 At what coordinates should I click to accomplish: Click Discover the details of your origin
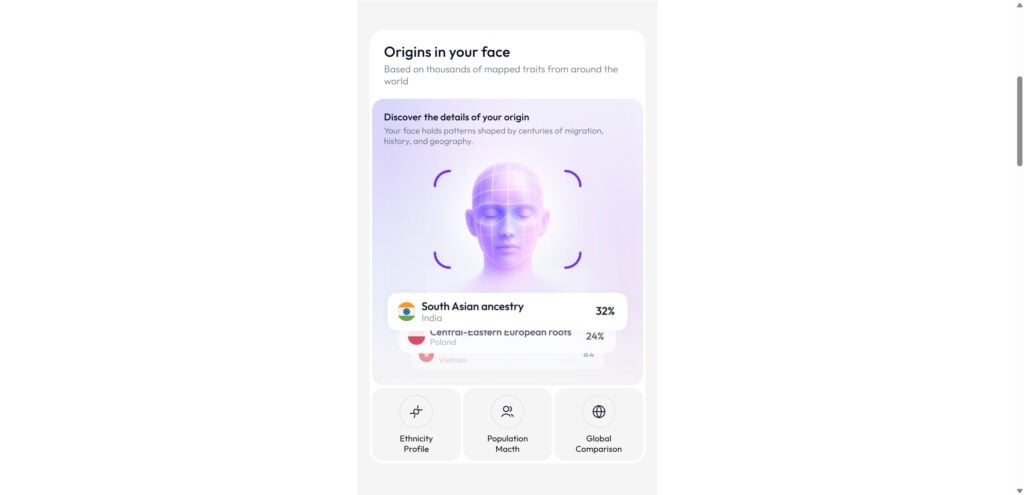click(x=456, y=118)
